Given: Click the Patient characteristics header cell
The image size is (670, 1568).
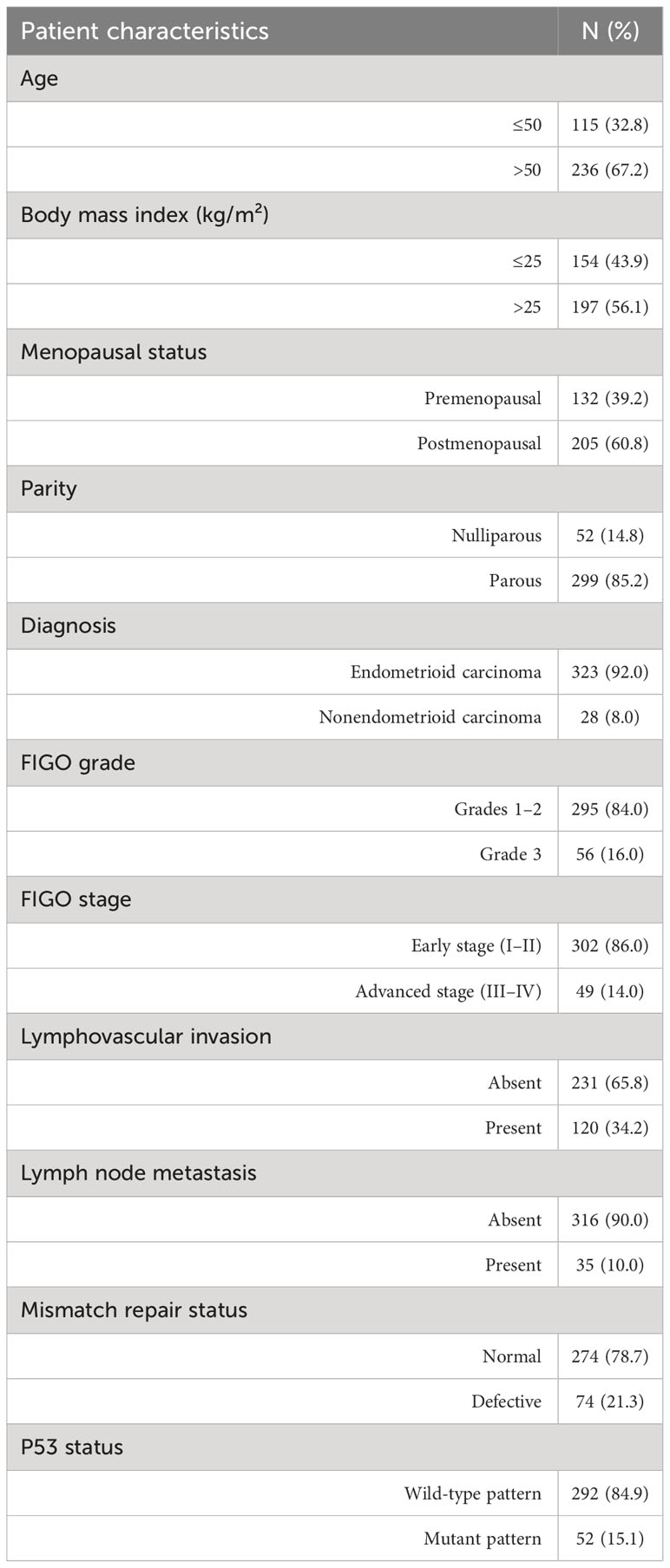Looking at the screenshot, I should tap(282, 31).
